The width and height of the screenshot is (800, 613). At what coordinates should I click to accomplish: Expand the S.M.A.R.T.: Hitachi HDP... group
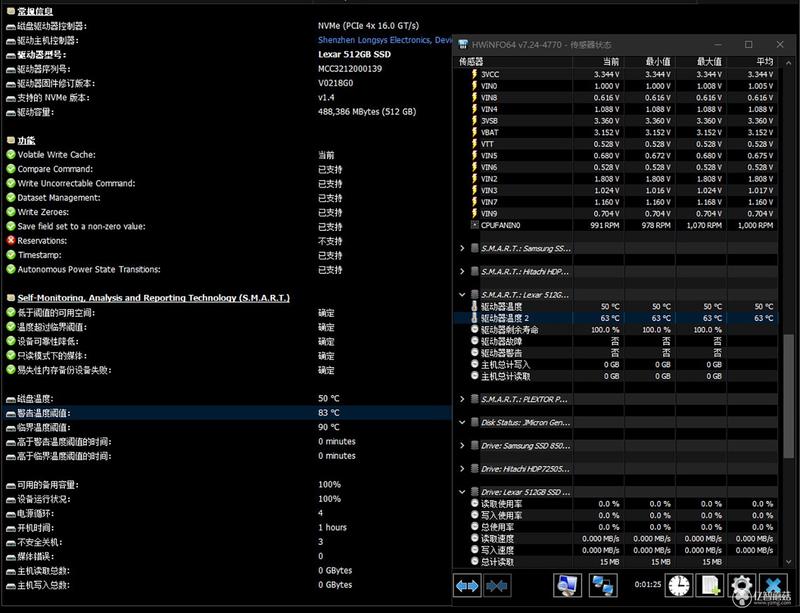coord(462,272)
